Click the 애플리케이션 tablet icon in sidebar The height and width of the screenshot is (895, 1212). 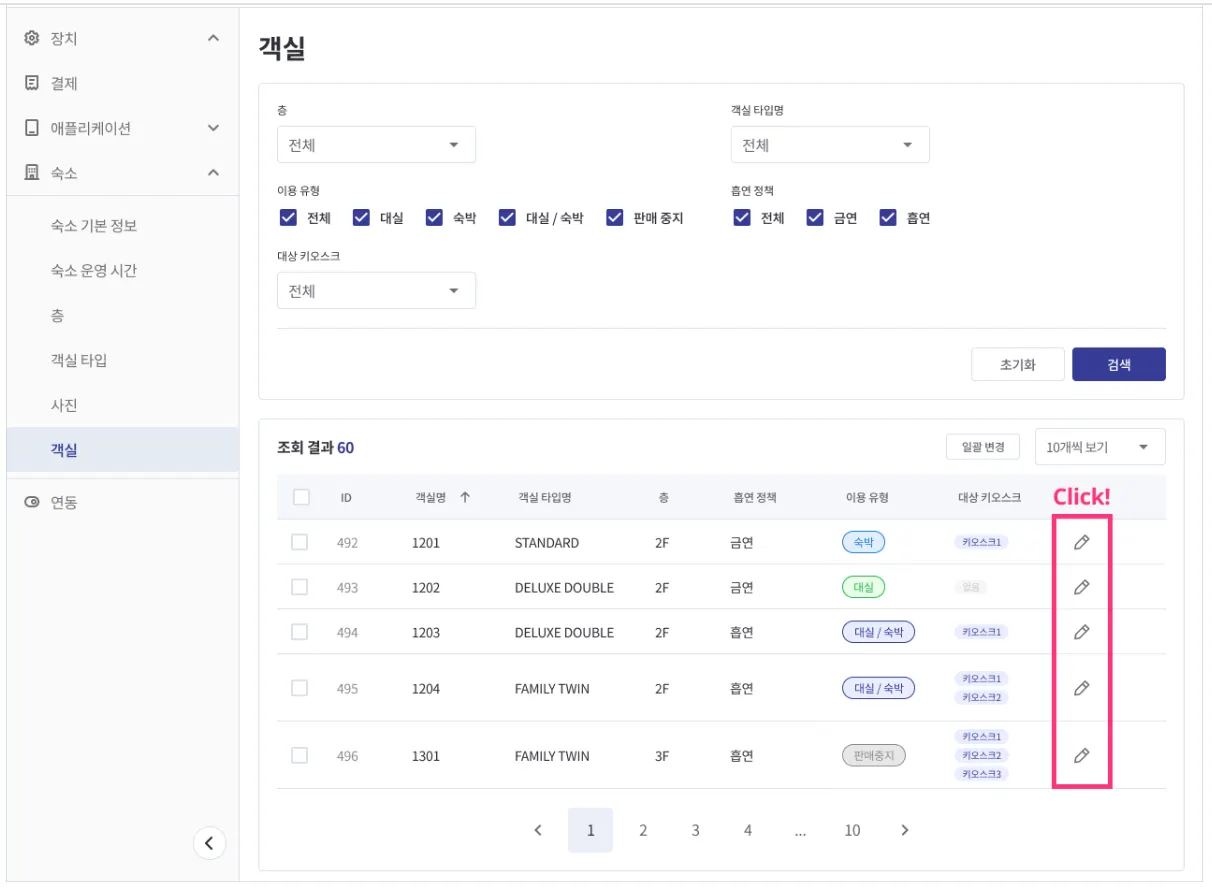point(31,128)
